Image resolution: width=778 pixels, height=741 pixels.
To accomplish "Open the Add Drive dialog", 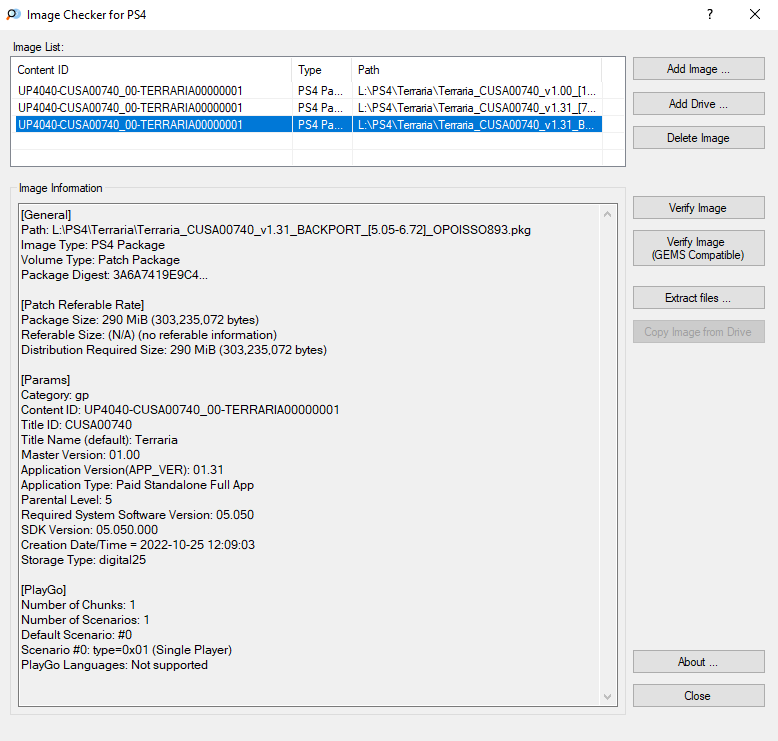I will (698, 104).
